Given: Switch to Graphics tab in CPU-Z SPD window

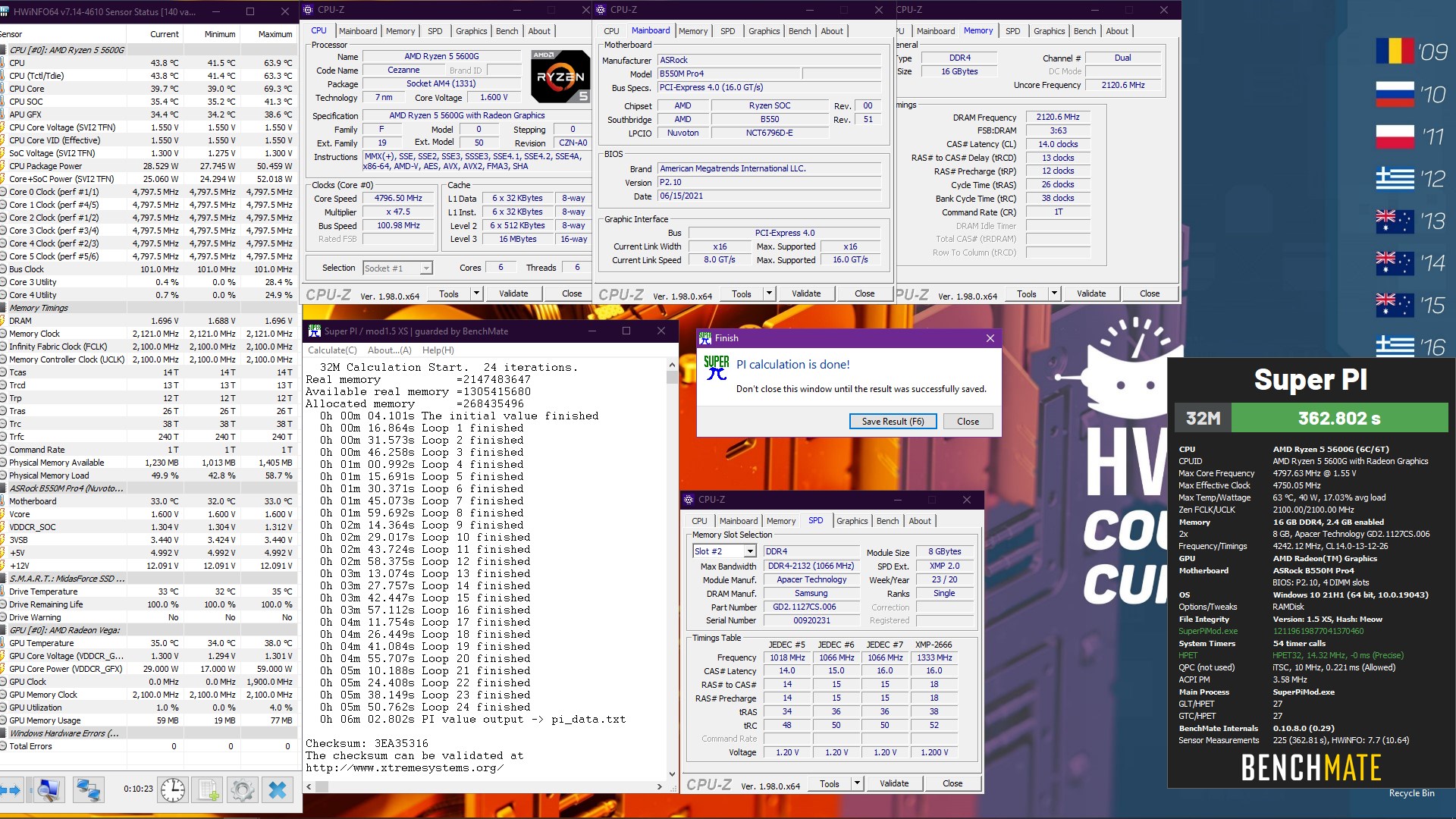Looking at the screenshot, I should pos(852,521).
